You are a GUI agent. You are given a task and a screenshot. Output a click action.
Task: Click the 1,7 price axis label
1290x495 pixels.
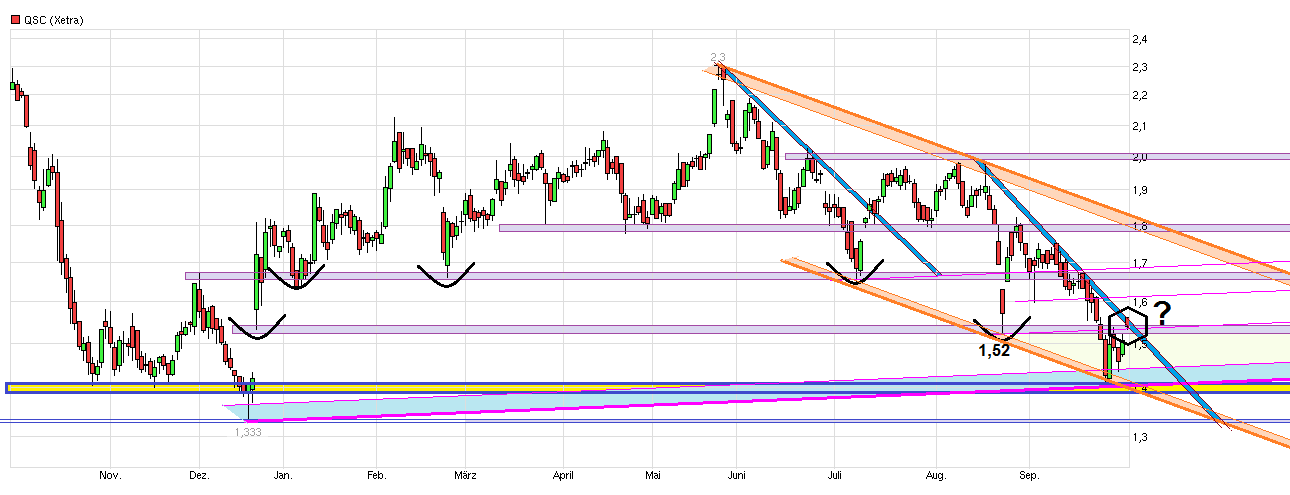[1138, 264]
